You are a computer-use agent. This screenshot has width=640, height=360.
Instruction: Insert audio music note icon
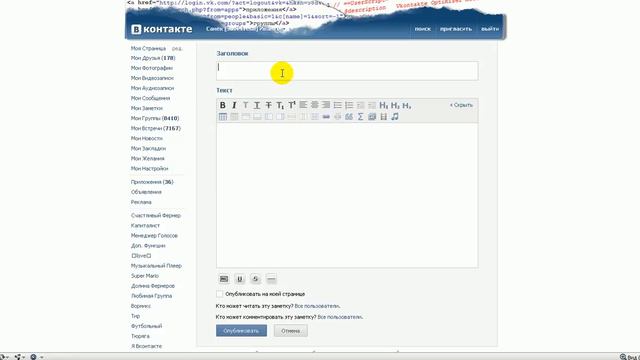pos(395,117)
